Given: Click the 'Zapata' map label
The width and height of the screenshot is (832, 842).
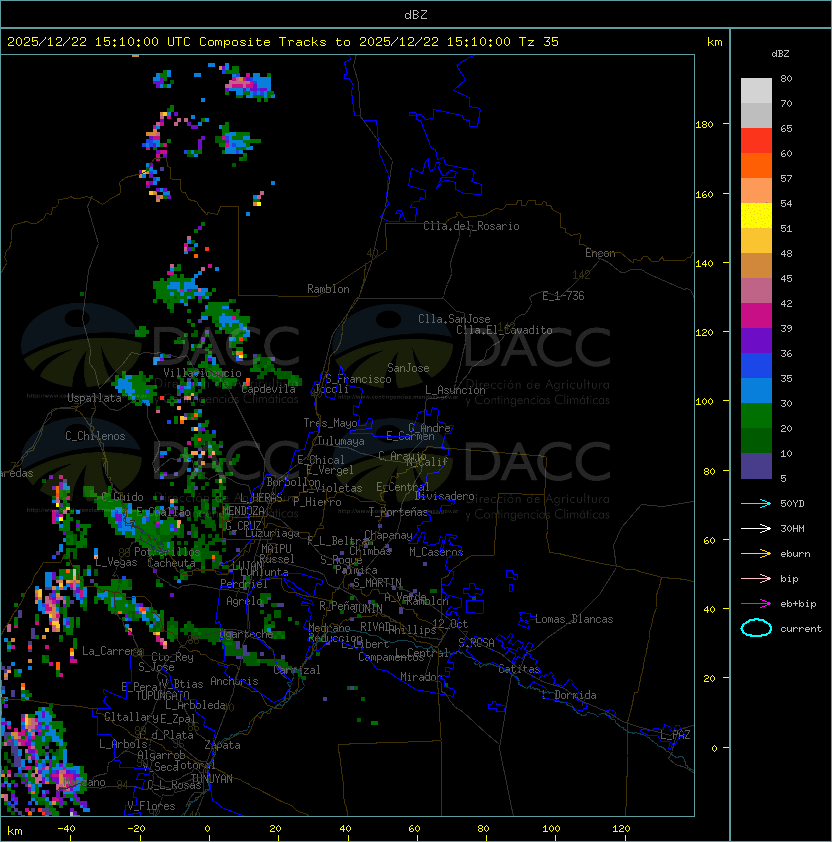Looking at the screenshot, I should pyautogui.click(x=222, y=745).
